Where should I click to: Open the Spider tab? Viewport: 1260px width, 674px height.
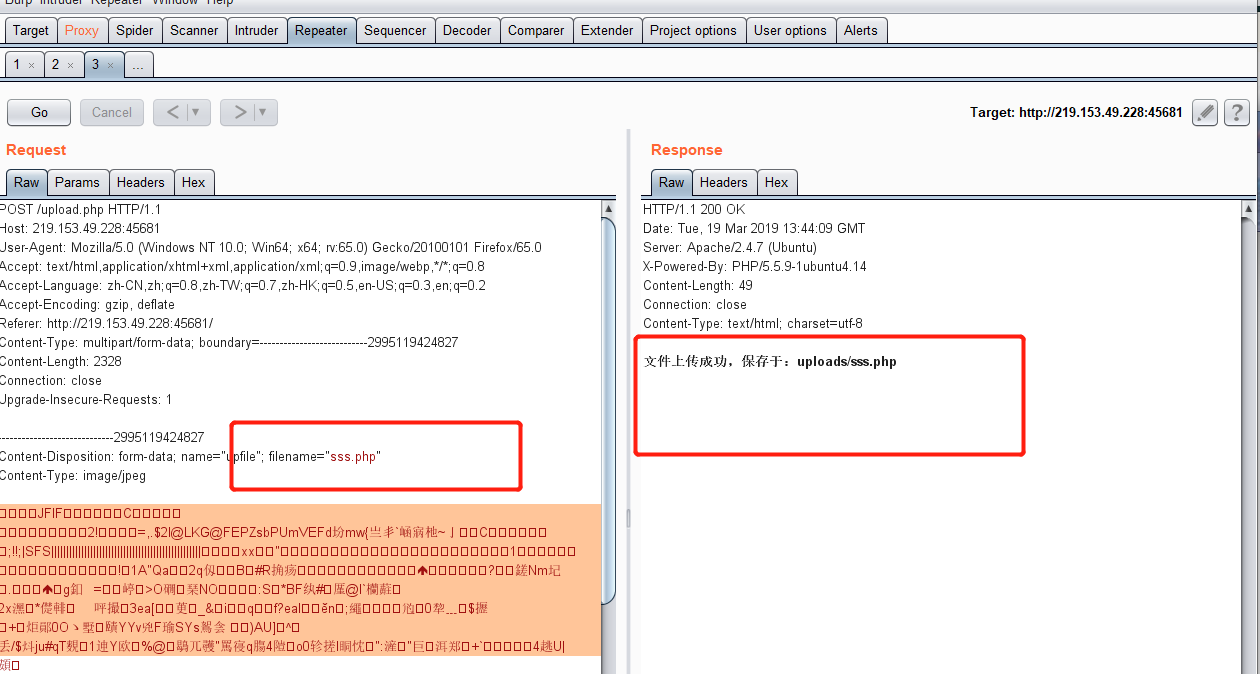135,30
